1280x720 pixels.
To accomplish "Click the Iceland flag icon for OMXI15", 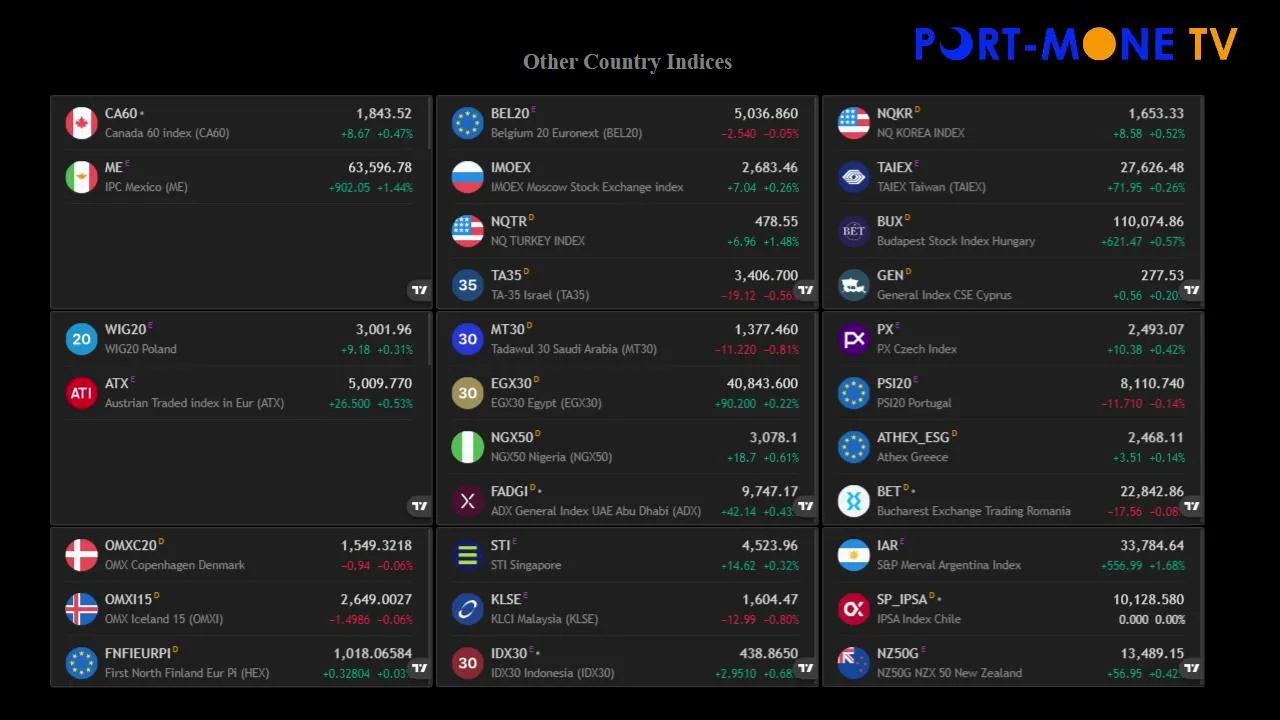I will click(x=81, y=609).
